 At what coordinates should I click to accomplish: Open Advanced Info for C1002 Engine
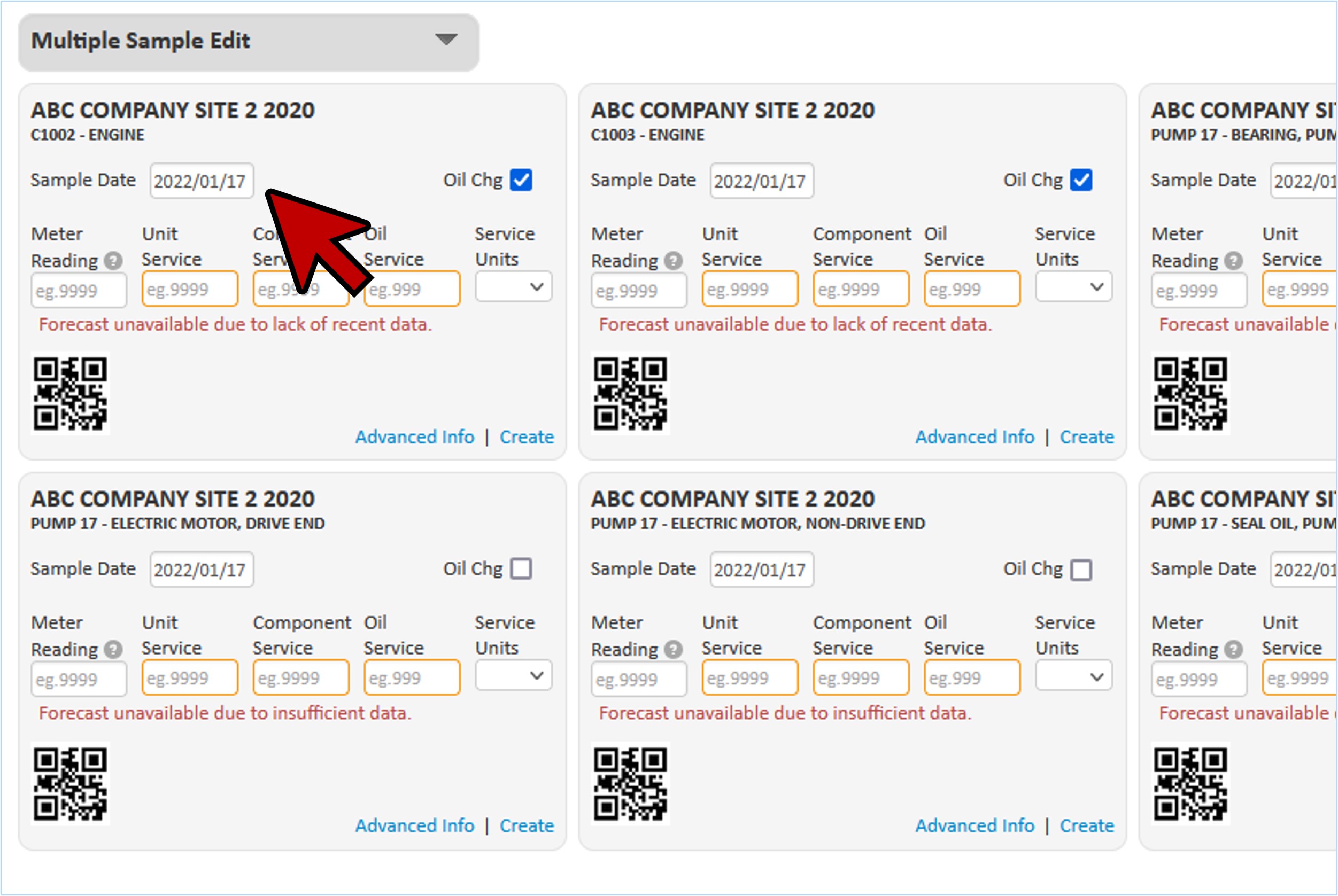click(414, 437)
